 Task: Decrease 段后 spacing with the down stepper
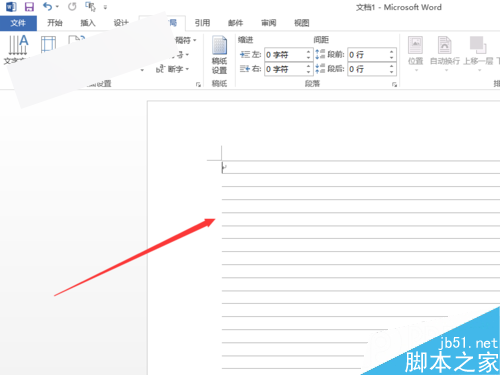tap(392, 72)
